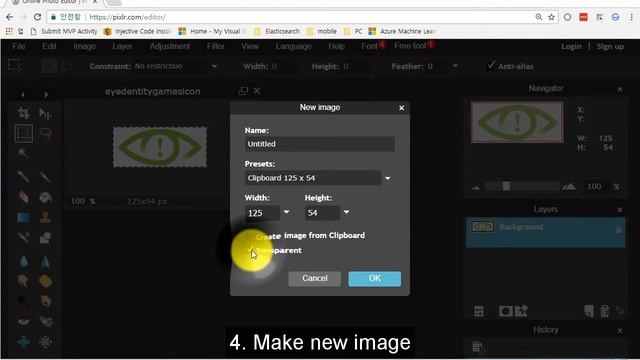
Task: Open the File menu
Action: pos(19,46)
